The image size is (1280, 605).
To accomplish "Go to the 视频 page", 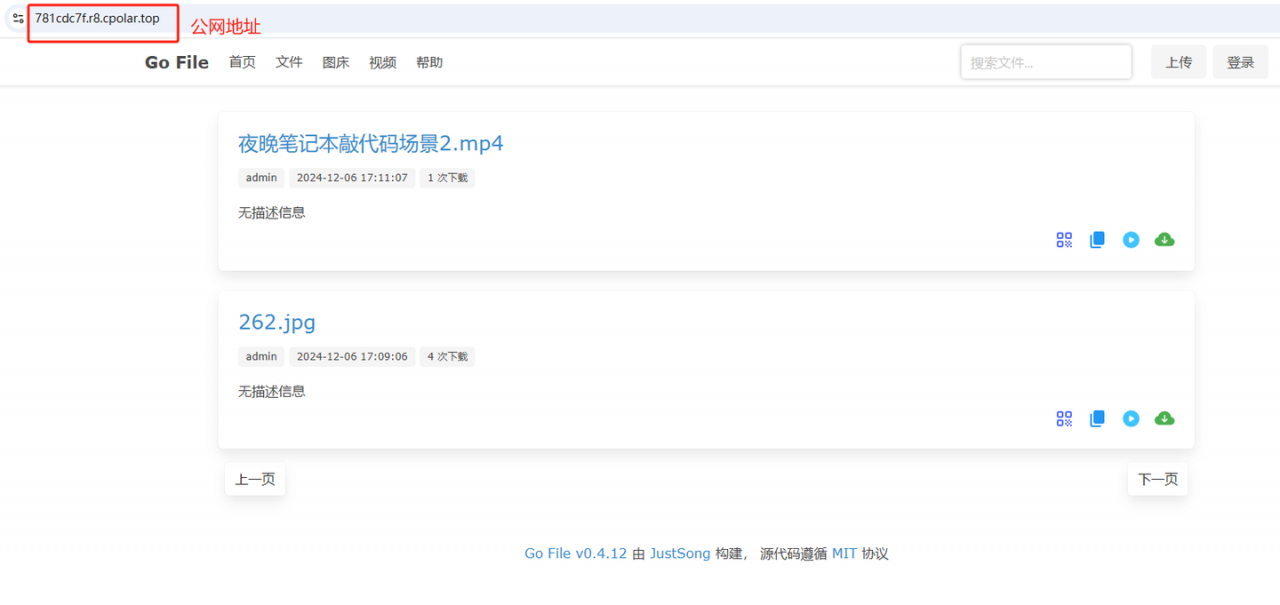I will point(383,62).
